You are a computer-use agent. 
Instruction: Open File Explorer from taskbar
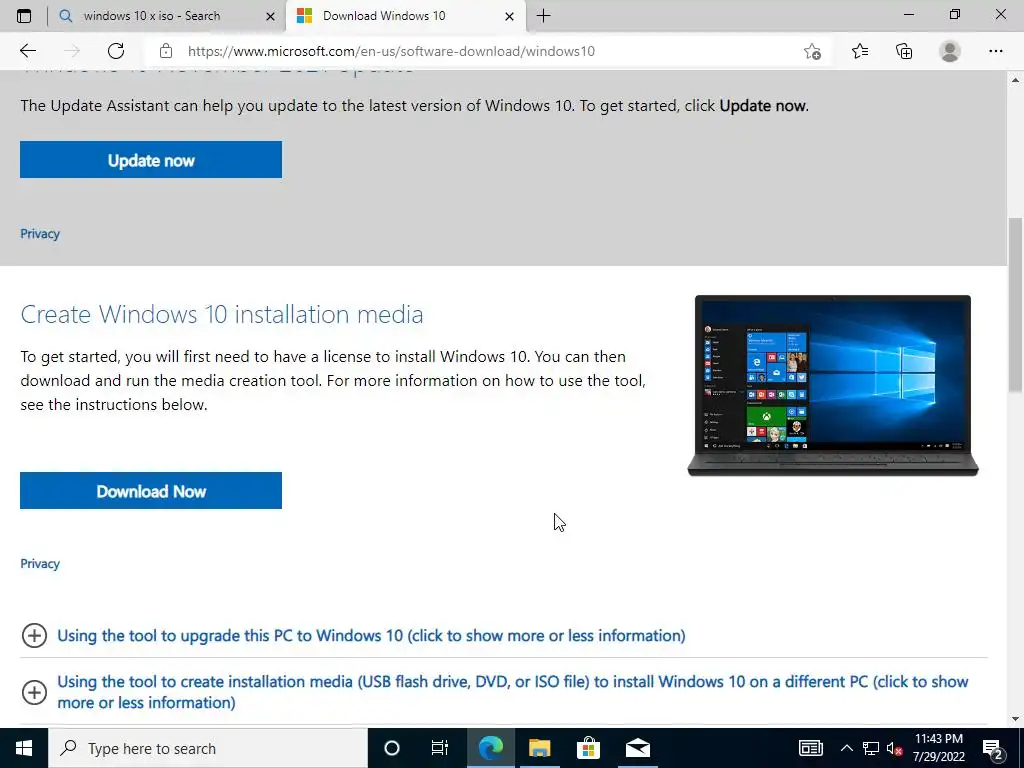(539, 748)
